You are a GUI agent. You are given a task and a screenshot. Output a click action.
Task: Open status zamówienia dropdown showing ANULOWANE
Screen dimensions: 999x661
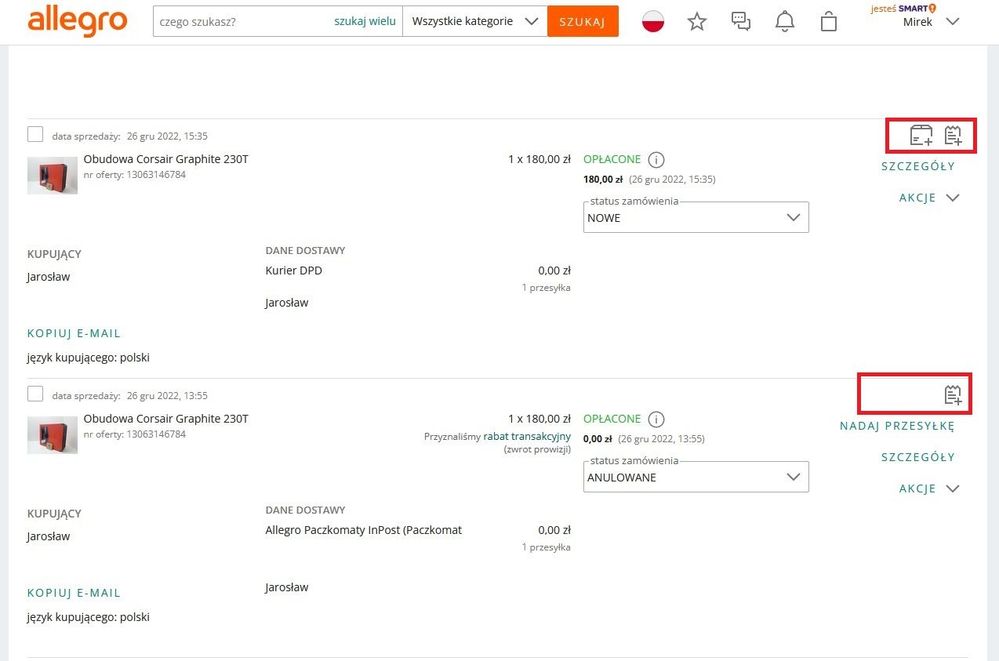[x=696, y=477]
